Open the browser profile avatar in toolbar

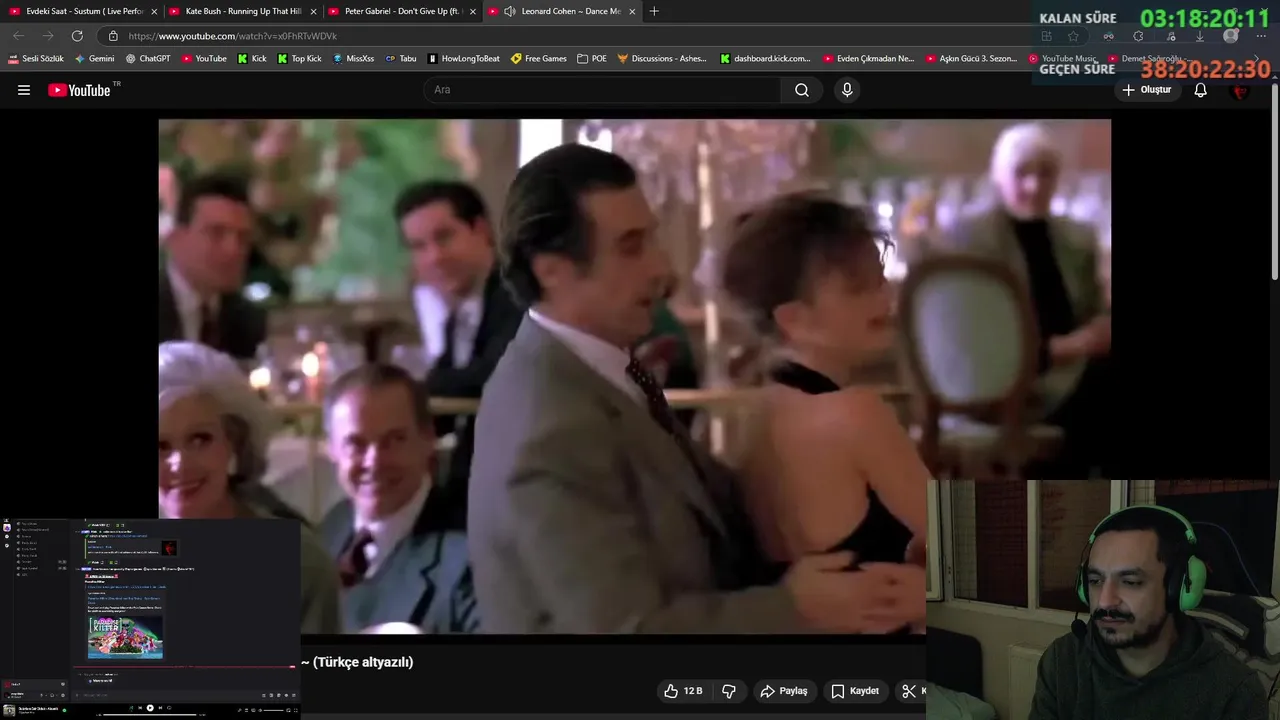[x=1231, y=36]
